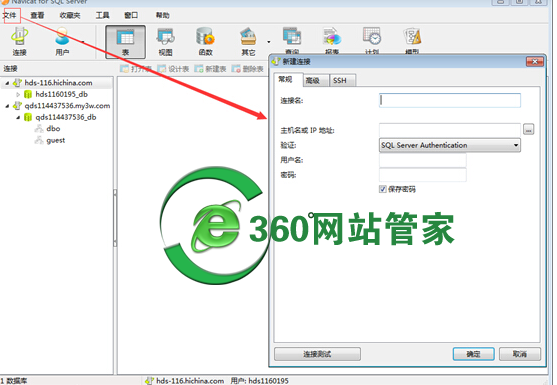Click the browse button beside host address
The height and width of the screenshot is (385, 557).
click(x=529, y=130)
